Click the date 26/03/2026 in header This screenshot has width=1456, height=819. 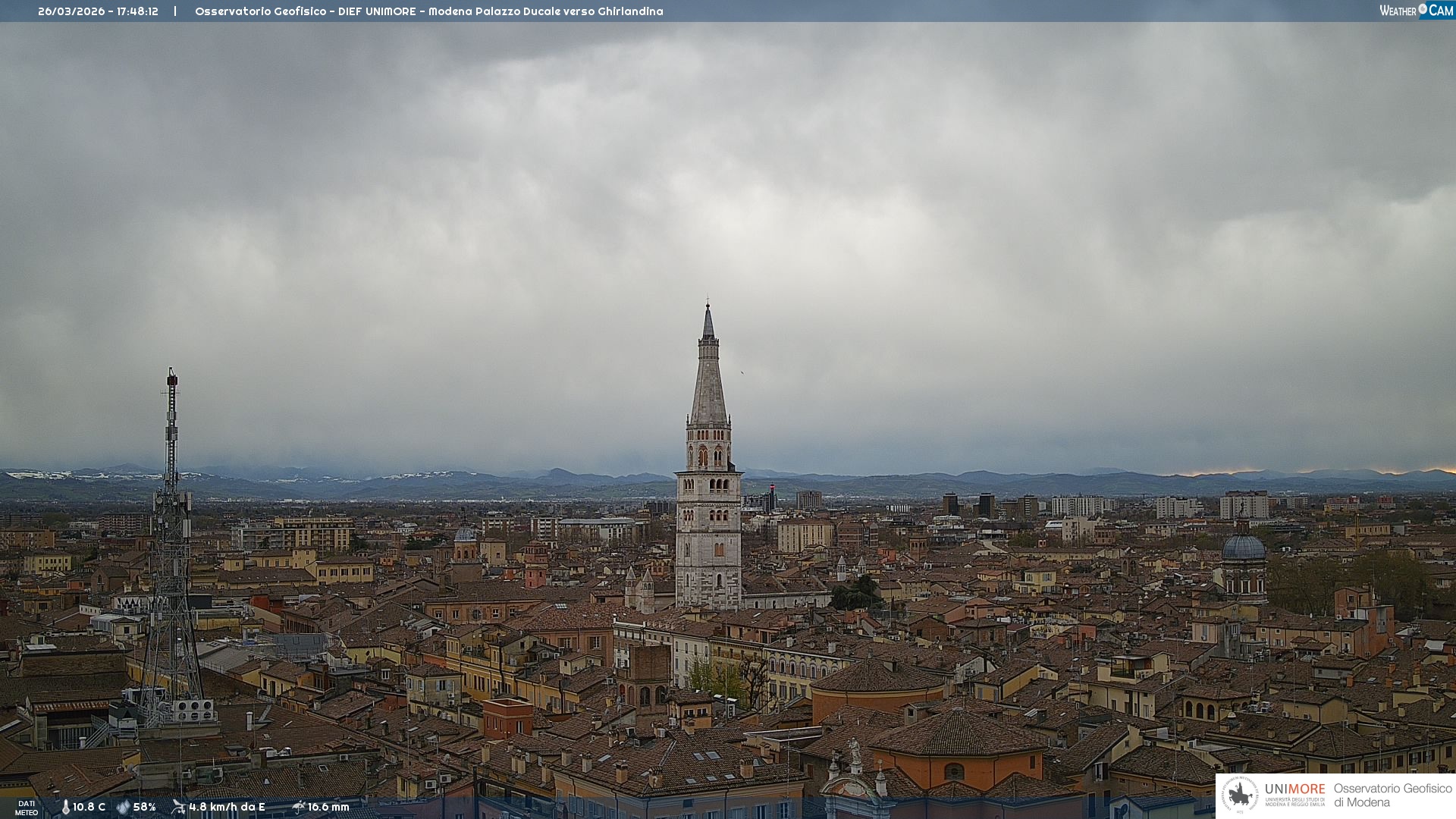click(x=72, y=11)
